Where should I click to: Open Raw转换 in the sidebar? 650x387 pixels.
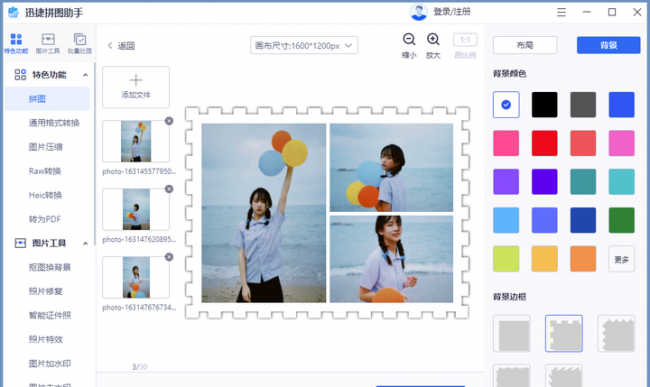pyautogui.click(x=45, y=171)
